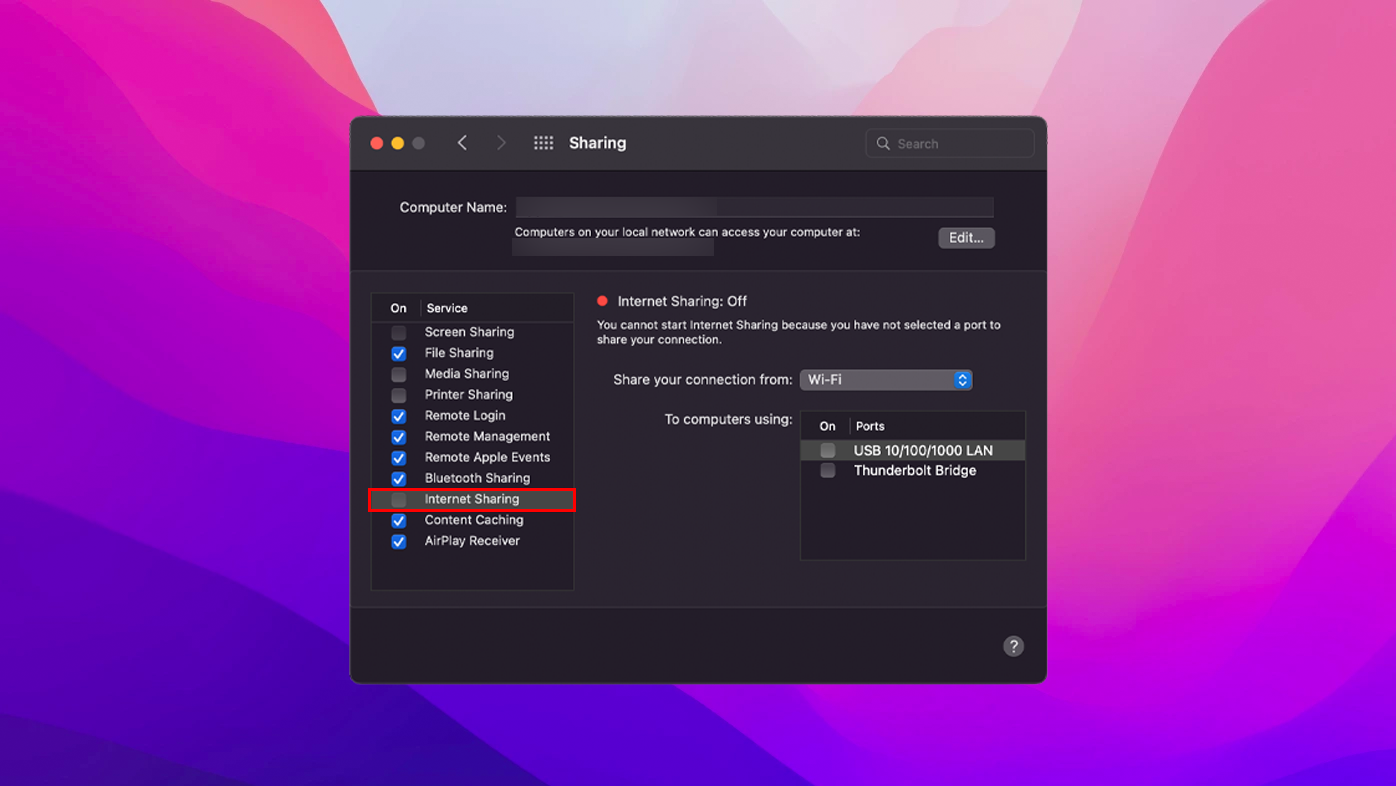
Task: Open the Show All preferences grid
Action: 543,143
